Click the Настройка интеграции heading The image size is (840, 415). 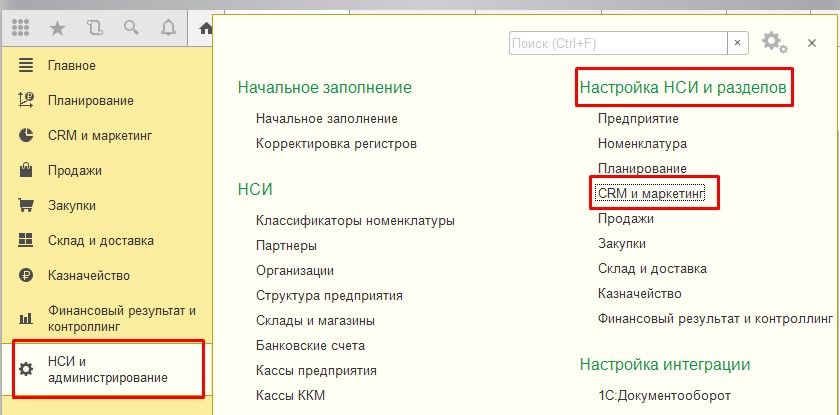click(x=665, y=365)
